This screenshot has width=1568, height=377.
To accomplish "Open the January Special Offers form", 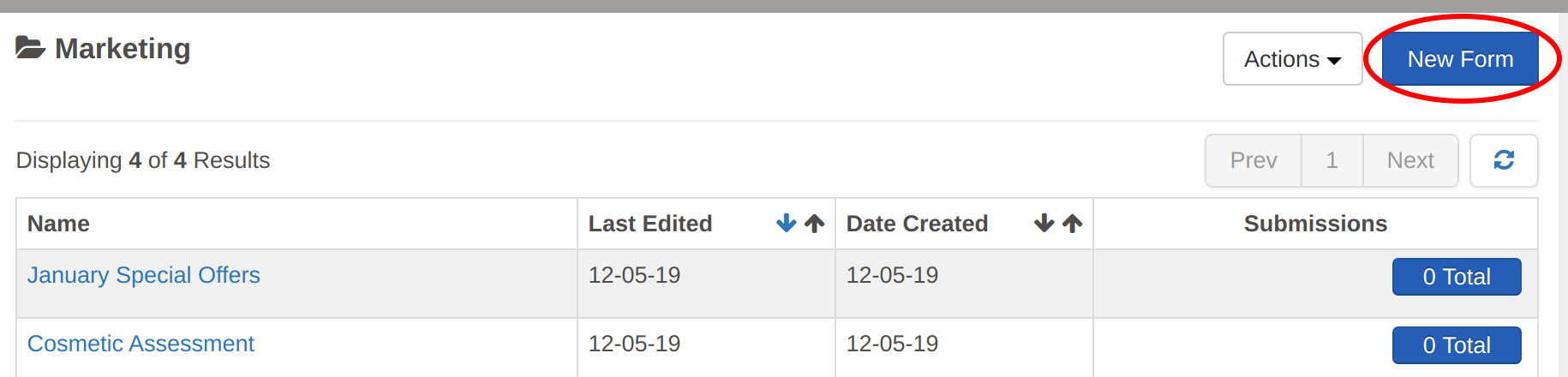I will click(x=144, y=275).
